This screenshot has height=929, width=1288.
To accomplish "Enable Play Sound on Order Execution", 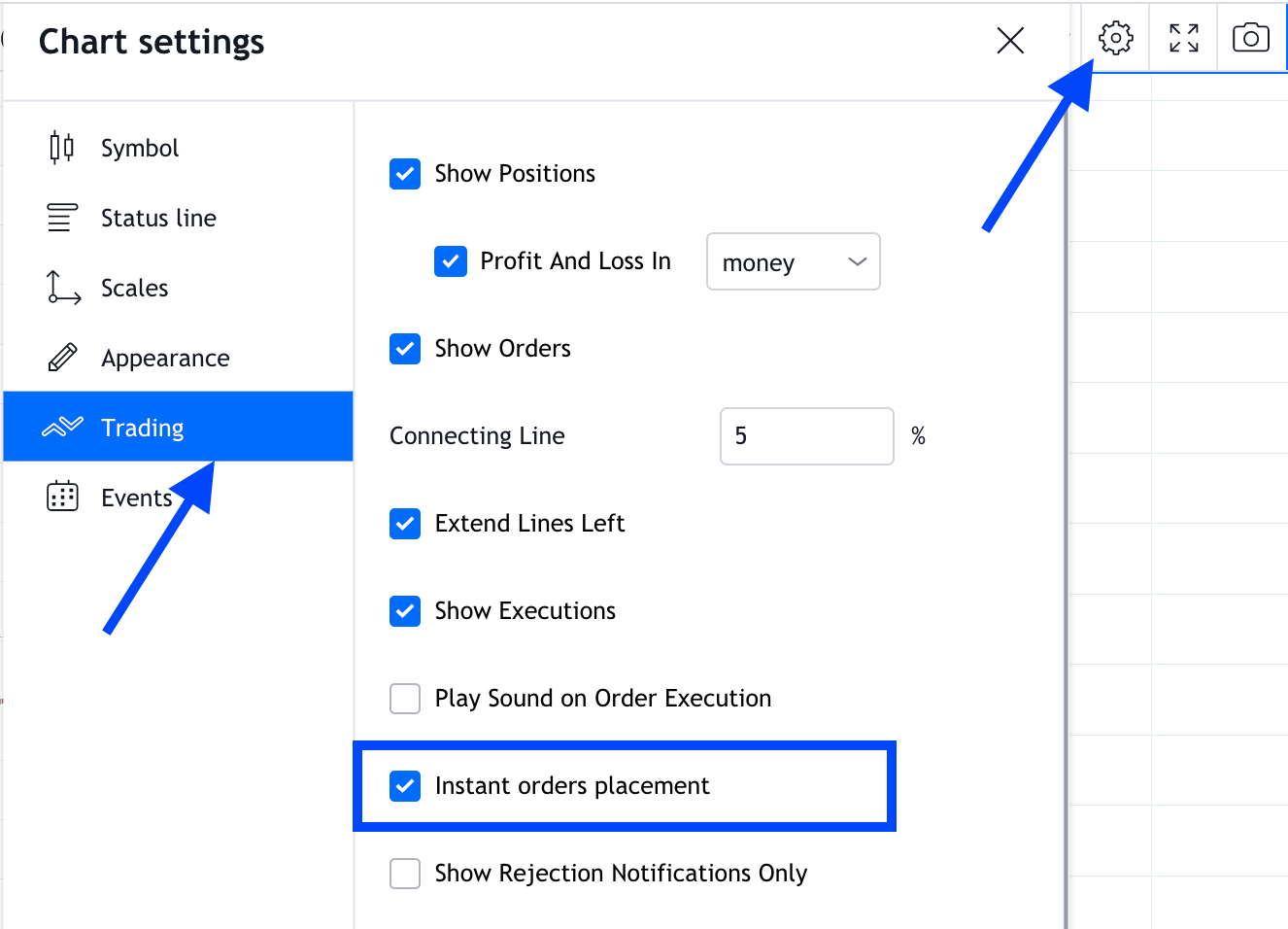I will pyautogui.click(x=405, y=699).
